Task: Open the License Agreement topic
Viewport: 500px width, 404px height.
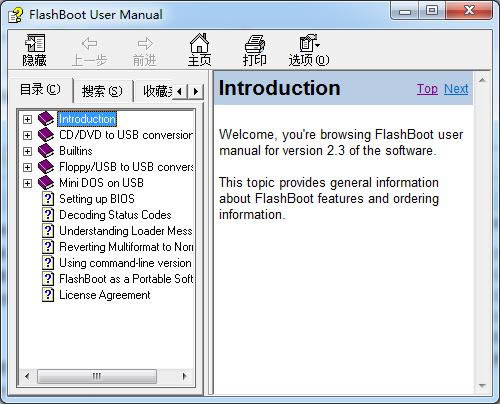Action: coord(105,295)
